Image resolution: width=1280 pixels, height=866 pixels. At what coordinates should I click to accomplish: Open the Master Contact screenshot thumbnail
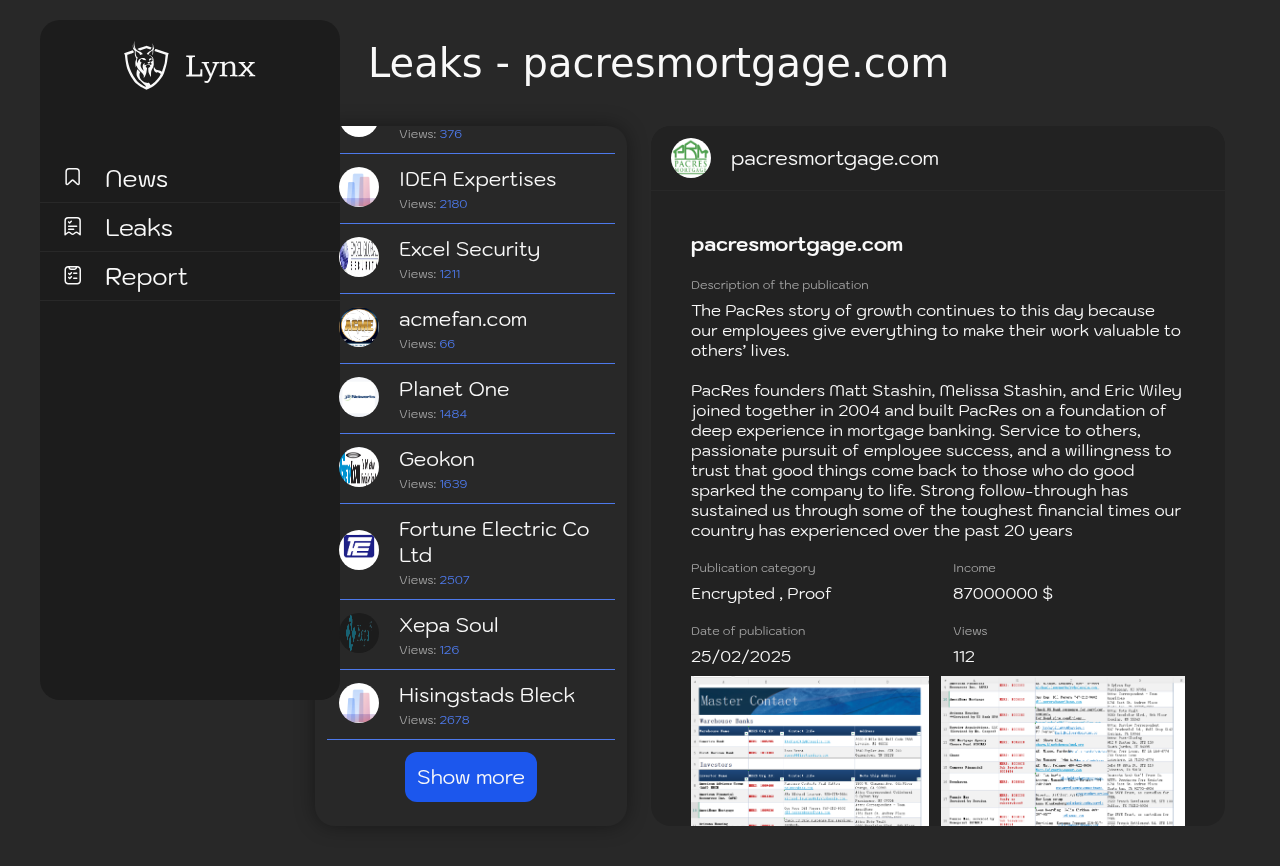(x=810, y=751)
